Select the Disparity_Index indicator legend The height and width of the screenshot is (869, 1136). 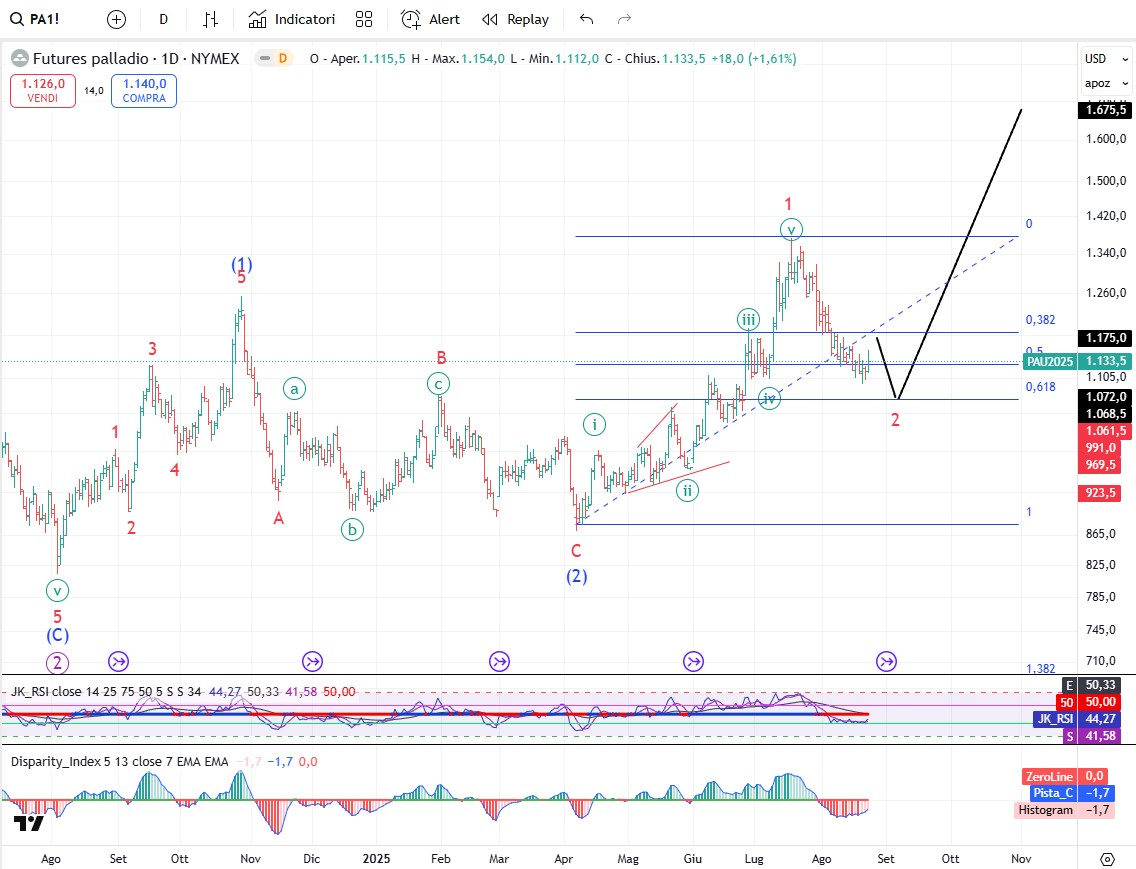(120, 761)
